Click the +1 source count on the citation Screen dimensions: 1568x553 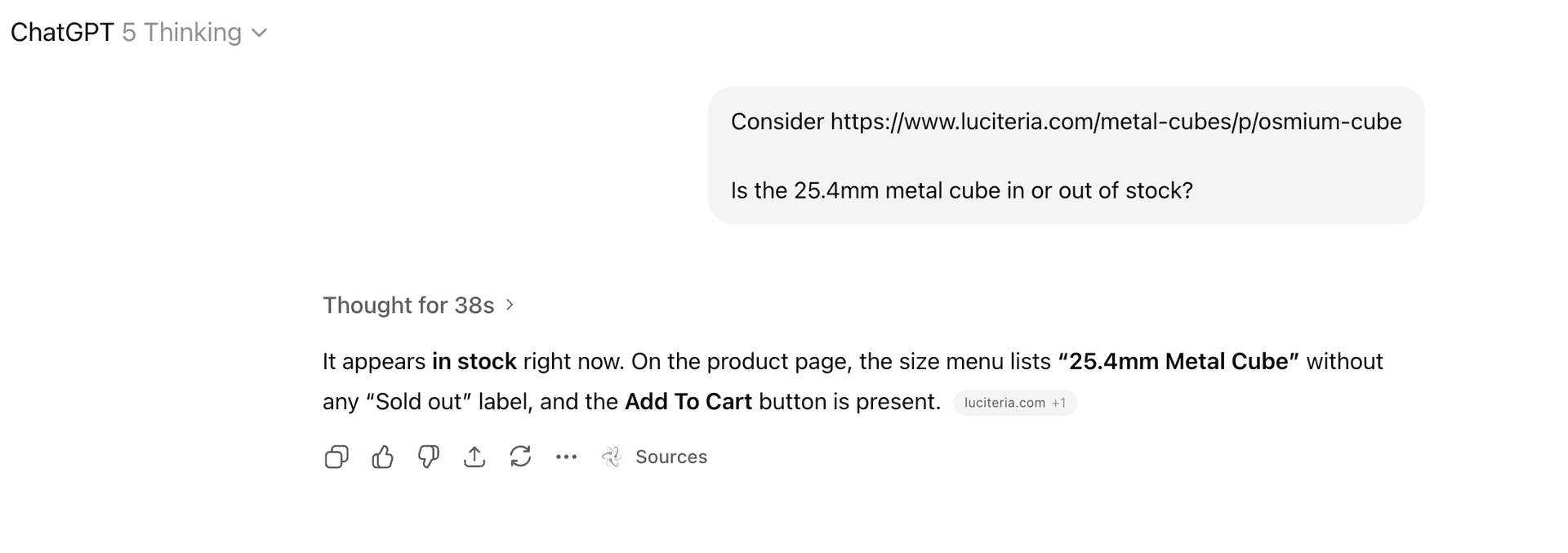point(1061,403)
